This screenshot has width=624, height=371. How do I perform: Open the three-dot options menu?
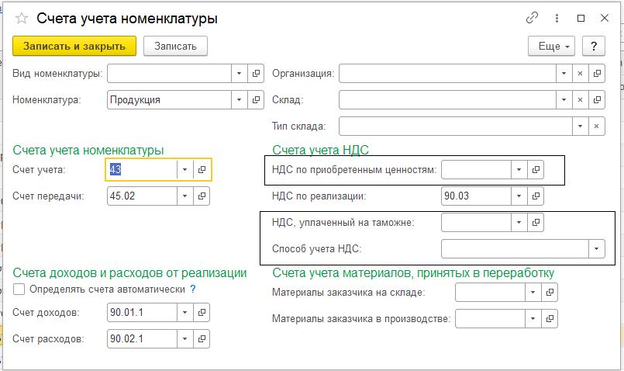[x=557, y=18]
